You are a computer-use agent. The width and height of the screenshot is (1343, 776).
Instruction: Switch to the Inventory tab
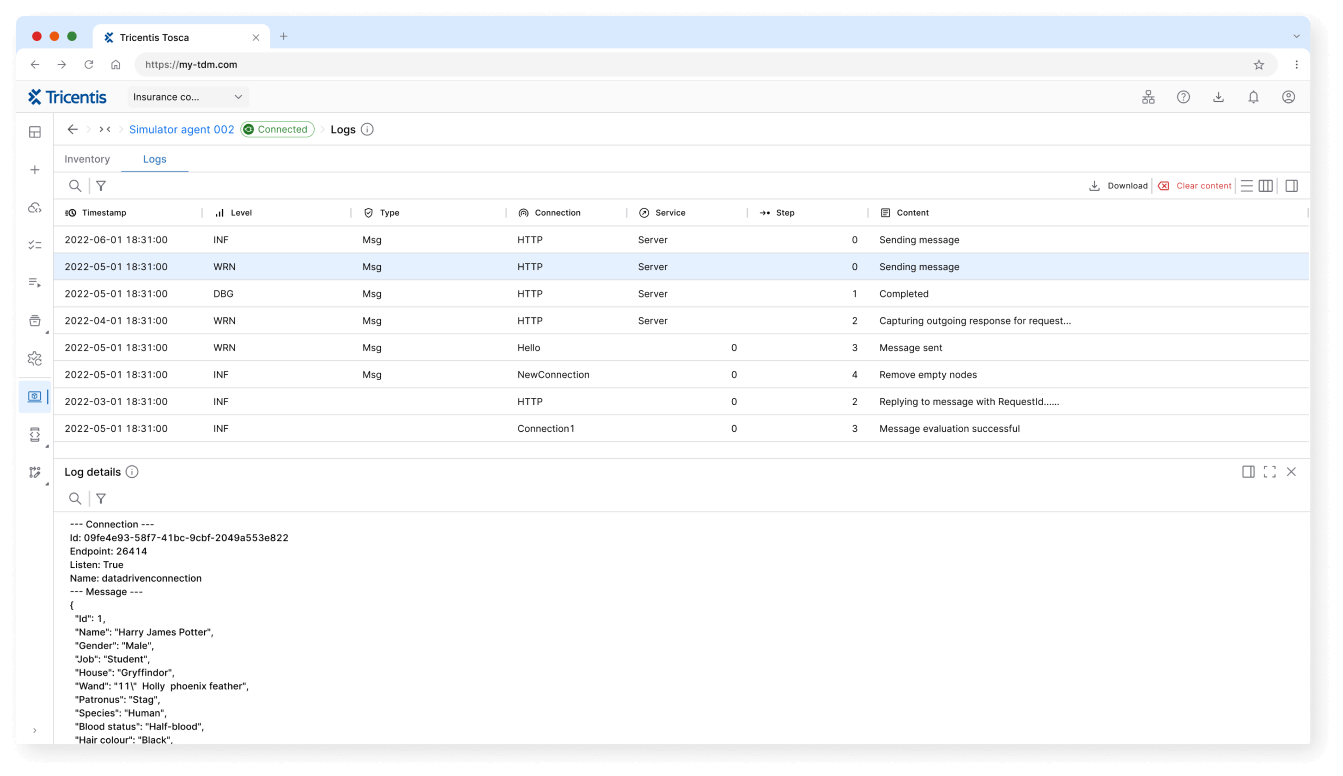tap(87, 159)
